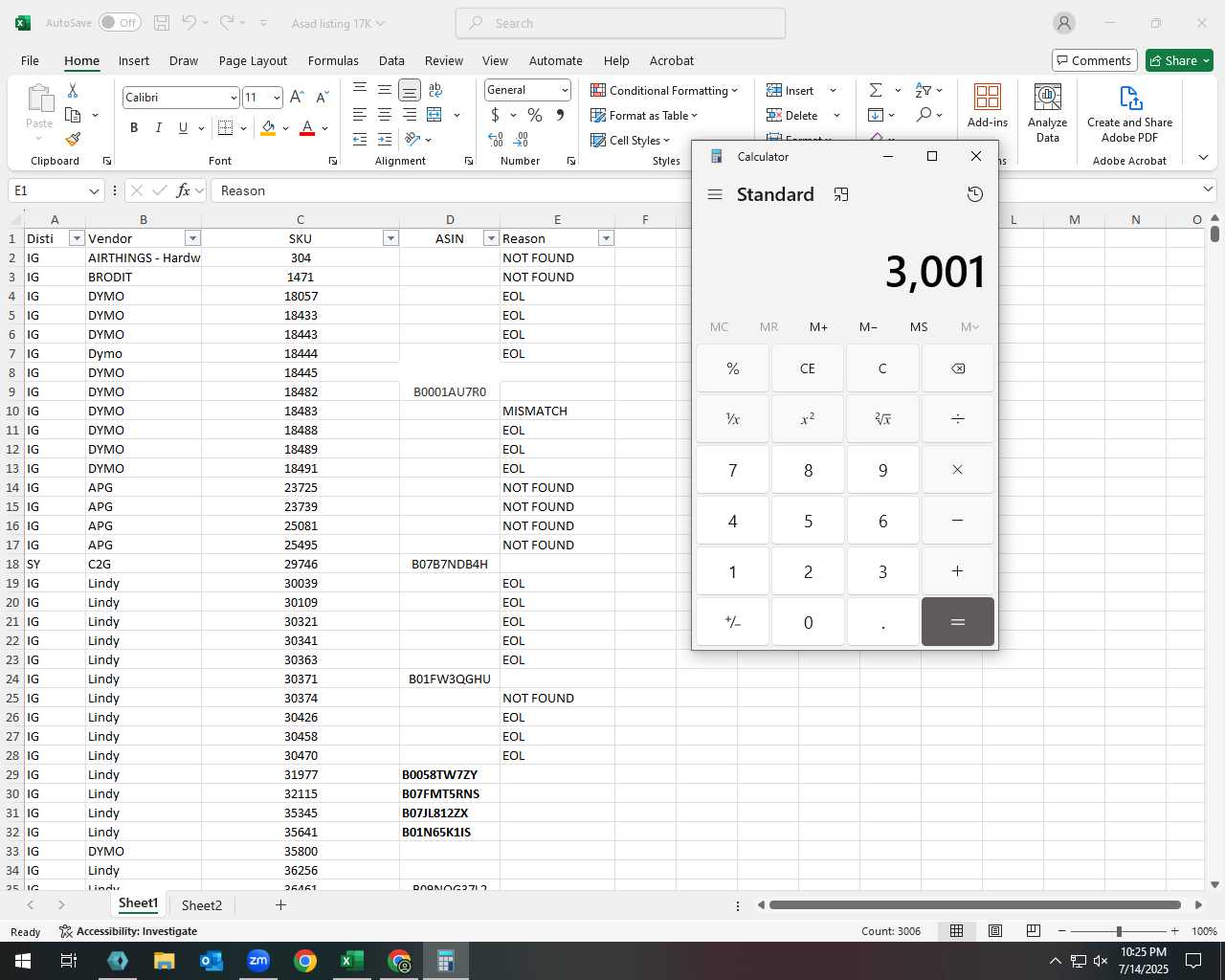The image size is (1225, 980).
Task: Click the square root key in Calculator
Action: [x=882, y=419]
